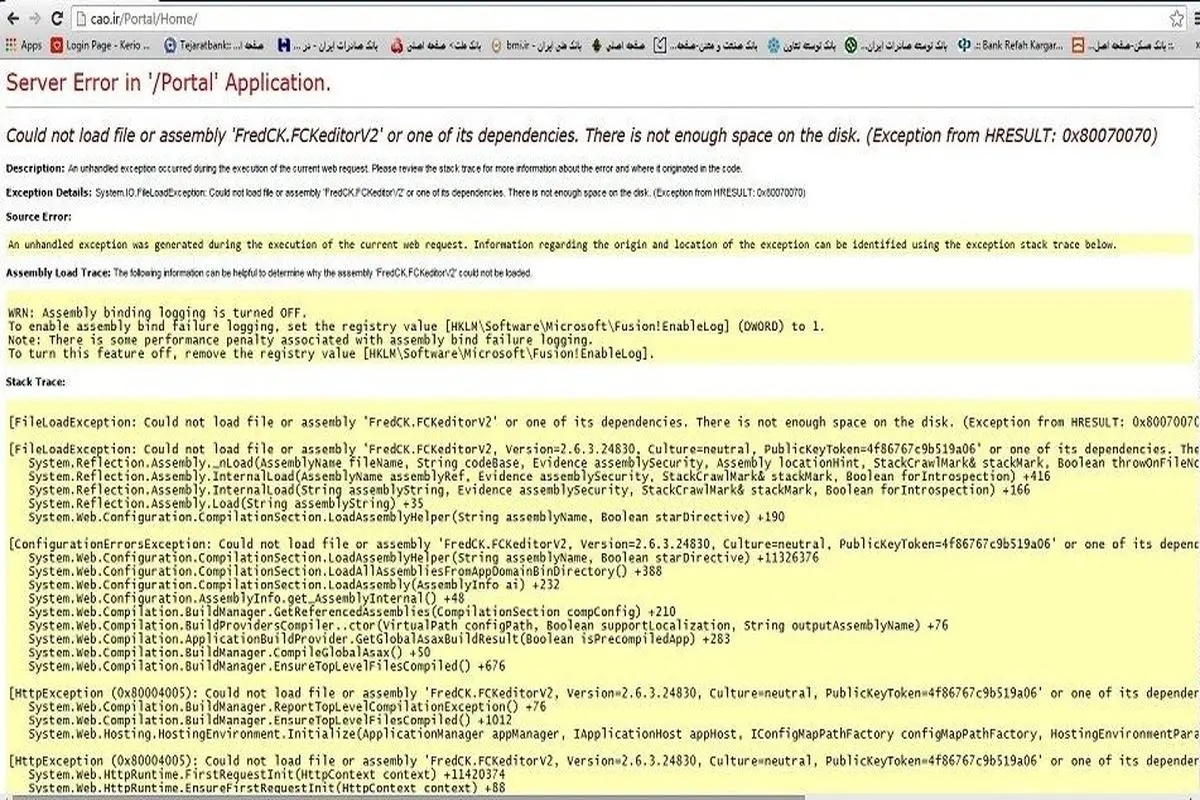Open the Chrome menu hamburger icon
The height and width of the screenshot is (800, 1200).
[1196, 19]
